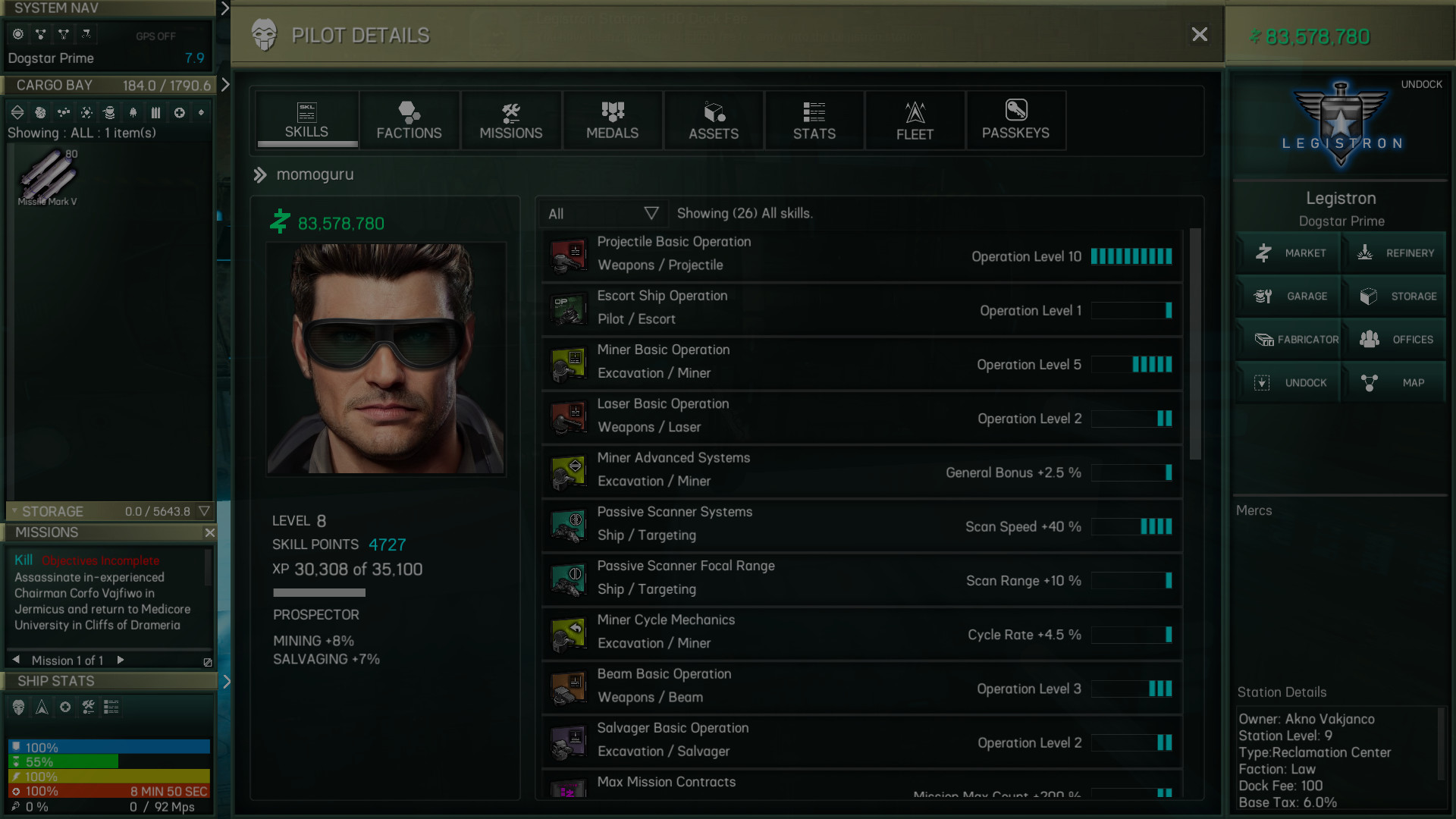Open the Garage station service
The width and height of the screenshot is (1456, 819).
click(1288, 296)
